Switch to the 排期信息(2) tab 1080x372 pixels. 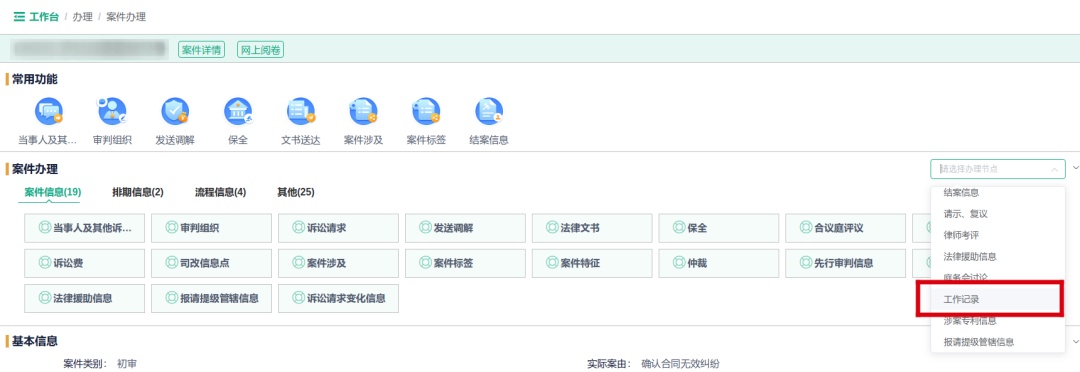pos(138,192)
